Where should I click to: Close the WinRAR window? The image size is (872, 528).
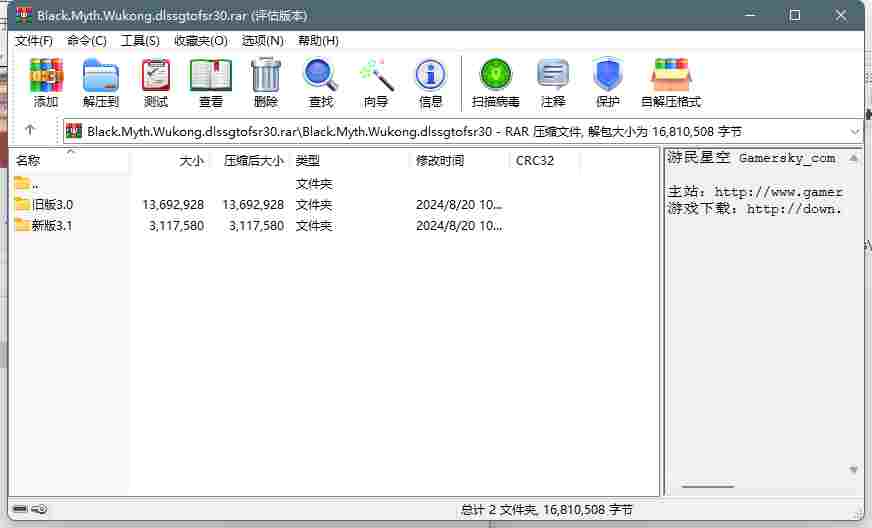tap(840, 15)
